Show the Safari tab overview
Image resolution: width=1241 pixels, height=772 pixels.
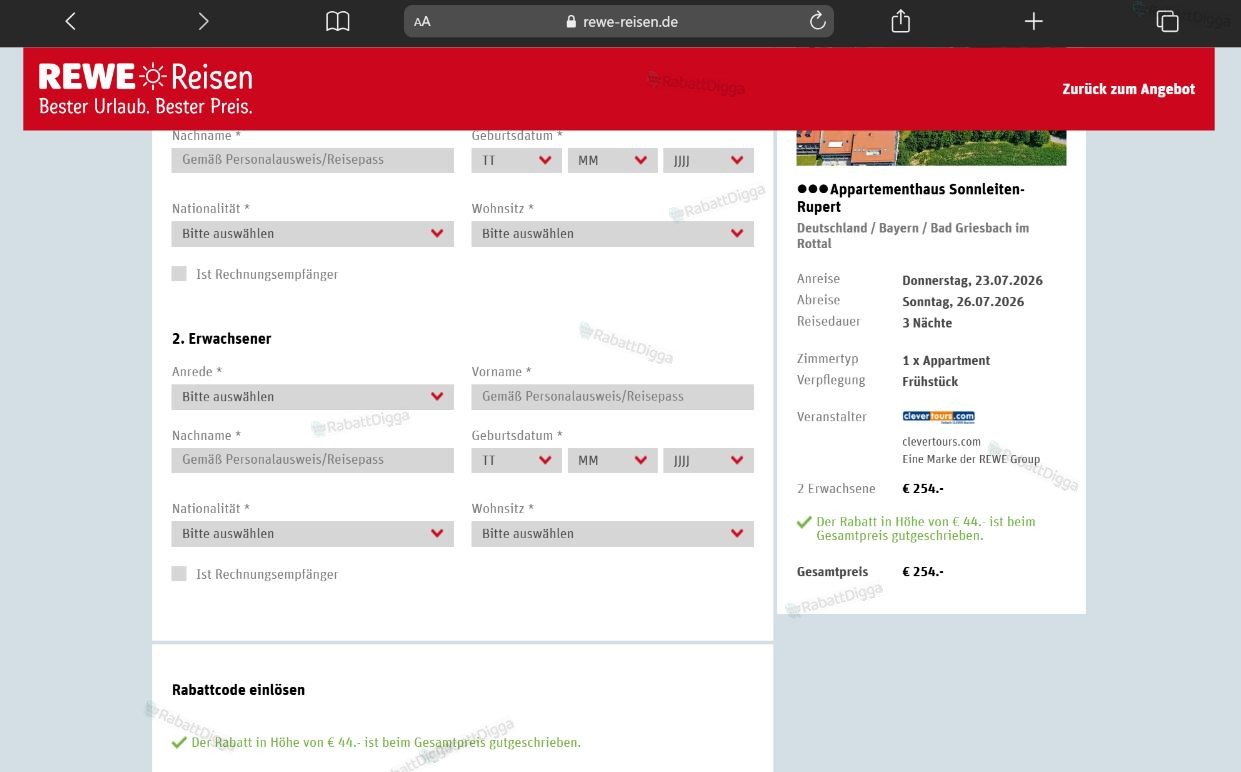pyautogui.click(x=1167, y=21)
